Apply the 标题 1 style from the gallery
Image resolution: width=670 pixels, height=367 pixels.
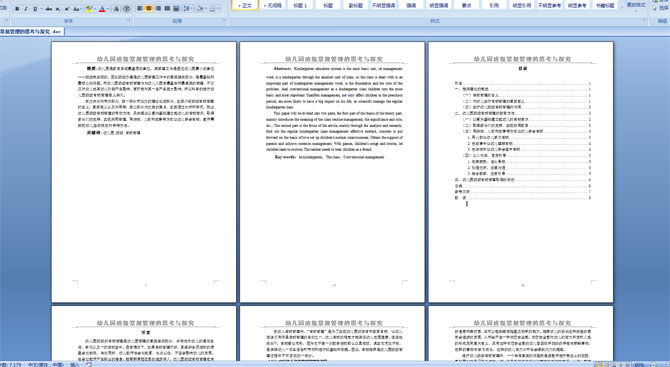click(300, 5)
